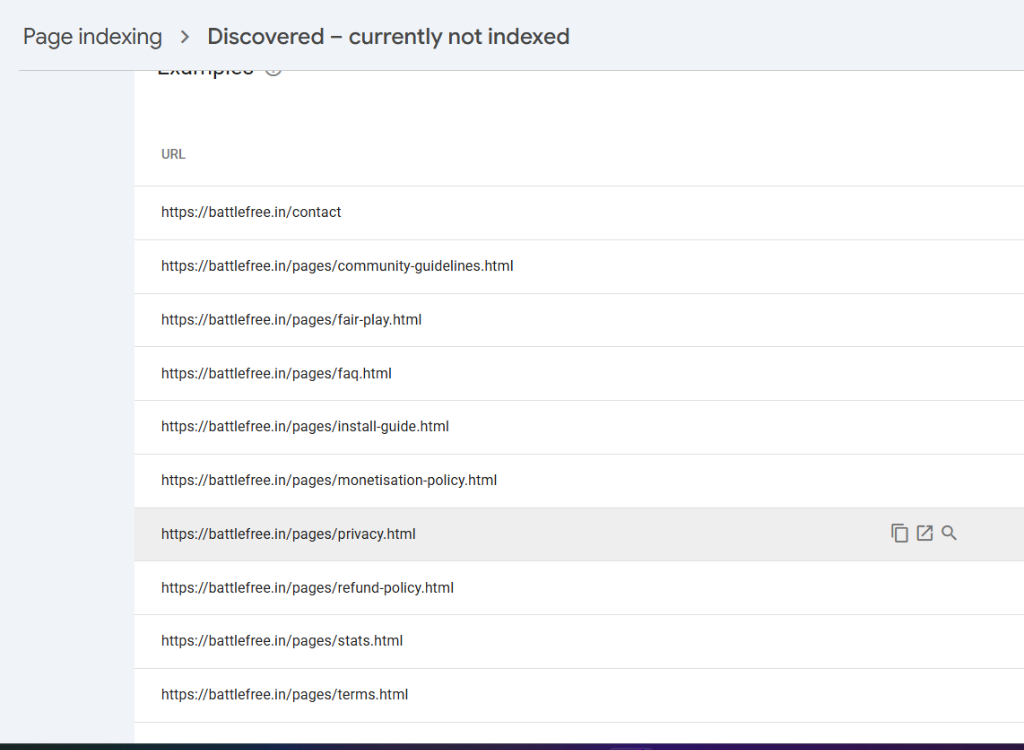Select the install-guide.html URL row
The image size is (1024, 750).
[579, 427]
